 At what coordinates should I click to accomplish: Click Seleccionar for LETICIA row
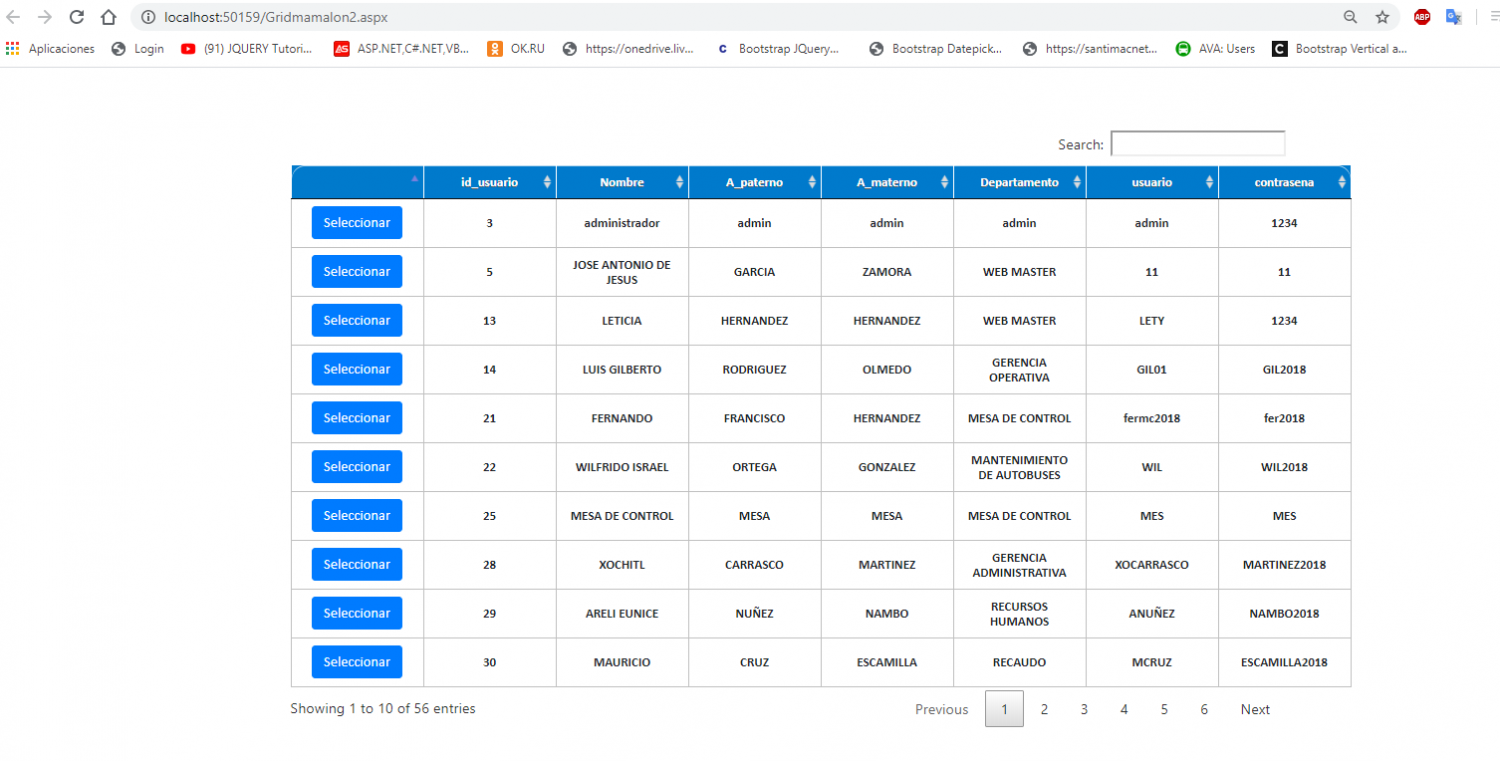coord(357,320)
